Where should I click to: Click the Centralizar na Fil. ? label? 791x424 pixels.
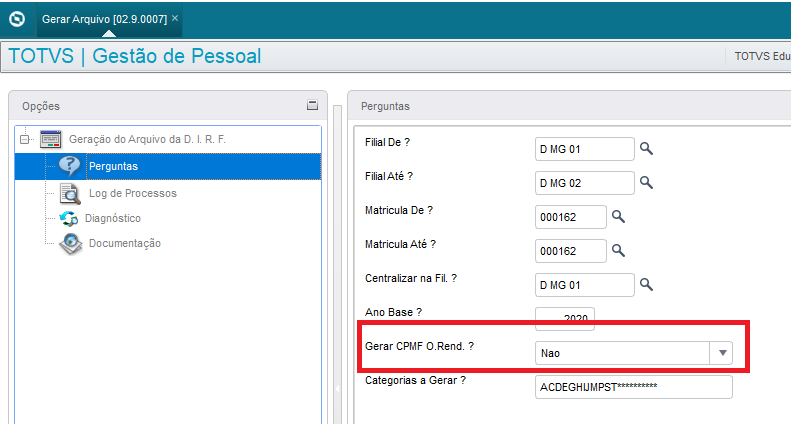click(411, 278)
